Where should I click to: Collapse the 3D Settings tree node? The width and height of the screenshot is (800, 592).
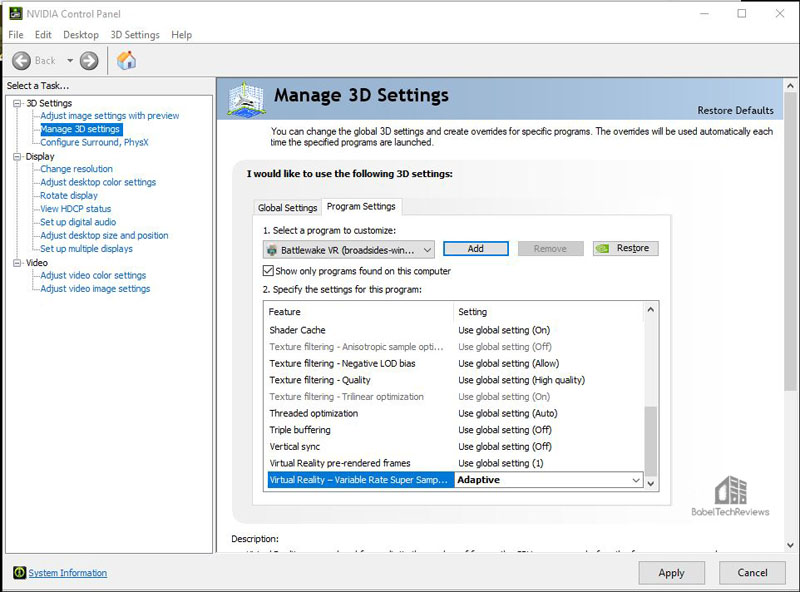[17, 103]
